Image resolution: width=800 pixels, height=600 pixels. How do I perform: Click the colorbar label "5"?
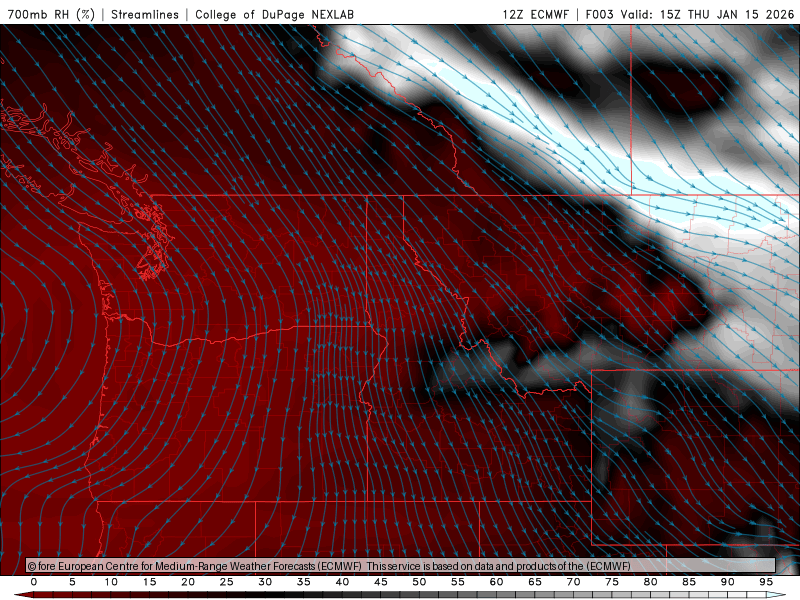click(x=72, y=582)
